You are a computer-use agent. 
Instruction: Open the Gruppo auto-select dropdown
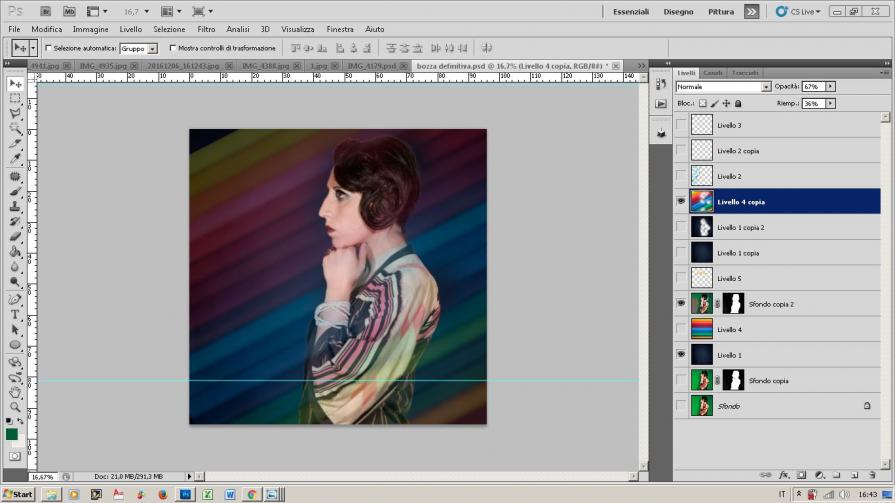pyautogui.click(x=152, y=48)
